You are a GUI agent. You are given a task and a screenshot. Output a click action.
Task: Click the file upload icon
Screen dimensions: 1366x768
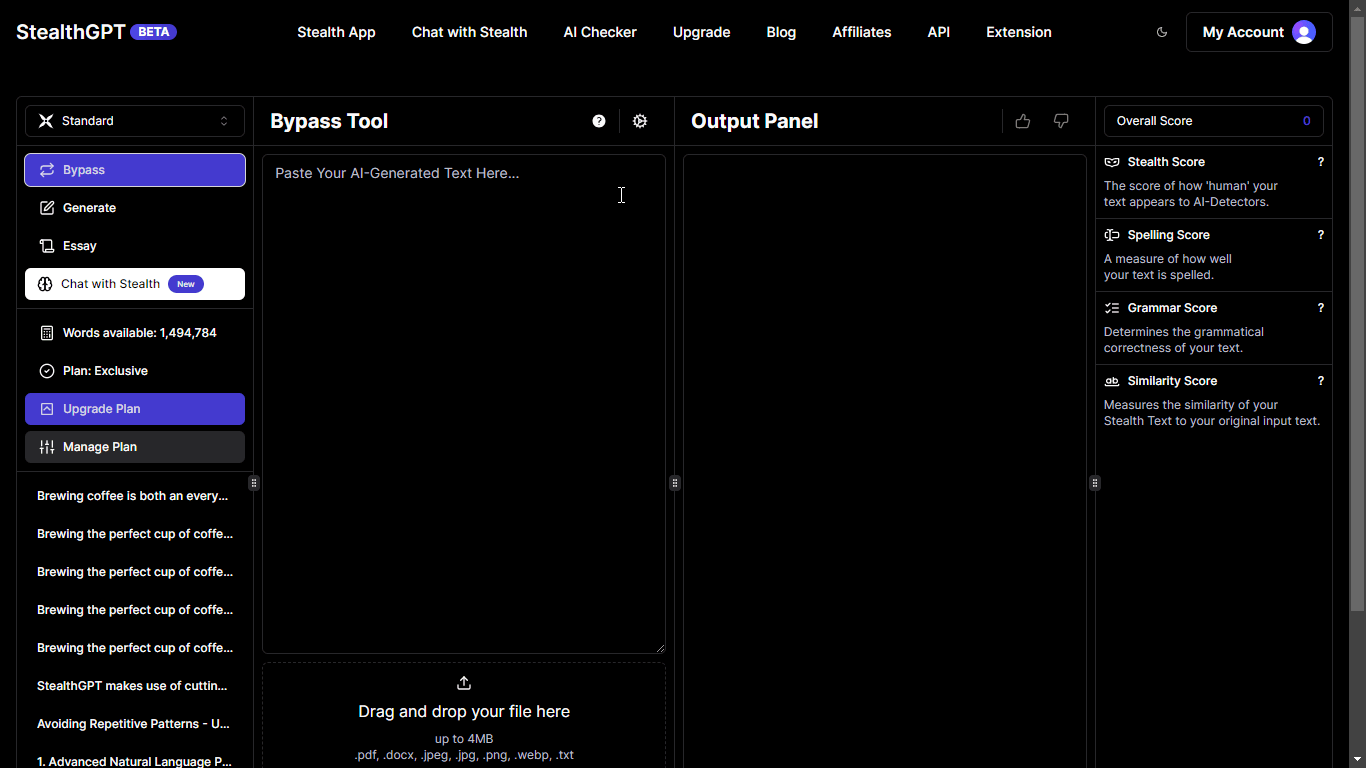[x=464, y=683]
